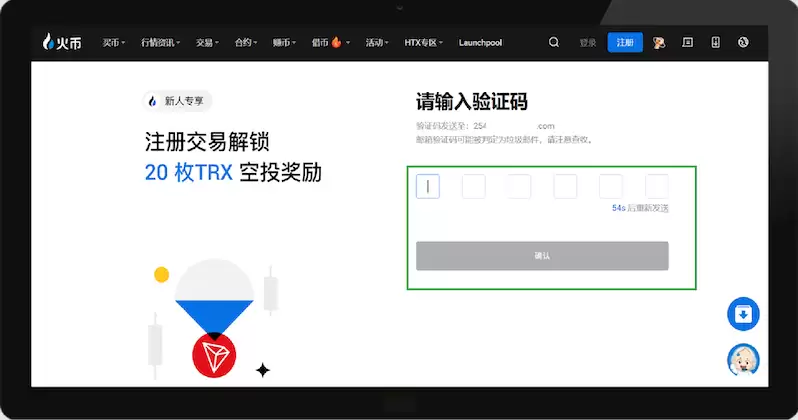This screenshot has height=420, width=798.
Task: Select the last verification code digit box
Action: click(x=656, y=186)
